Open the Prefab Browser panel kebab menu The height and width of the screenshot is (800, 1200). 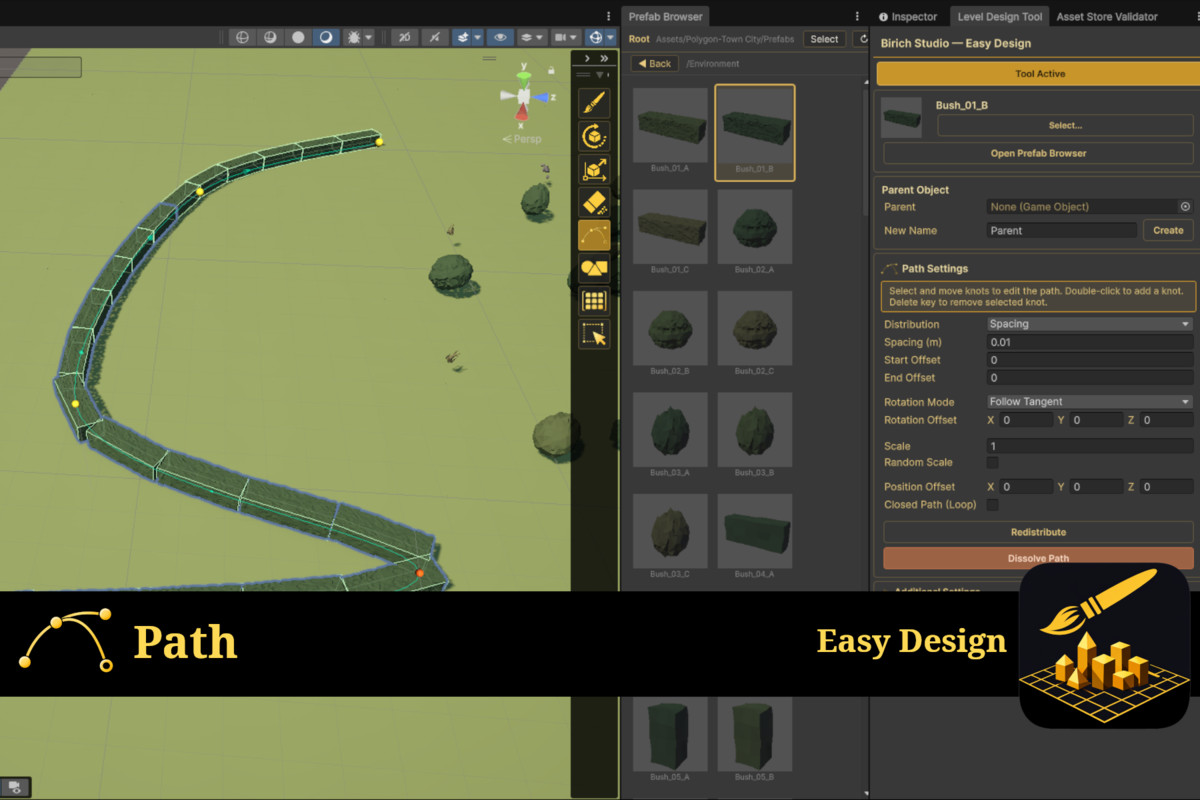pos(857,16)
